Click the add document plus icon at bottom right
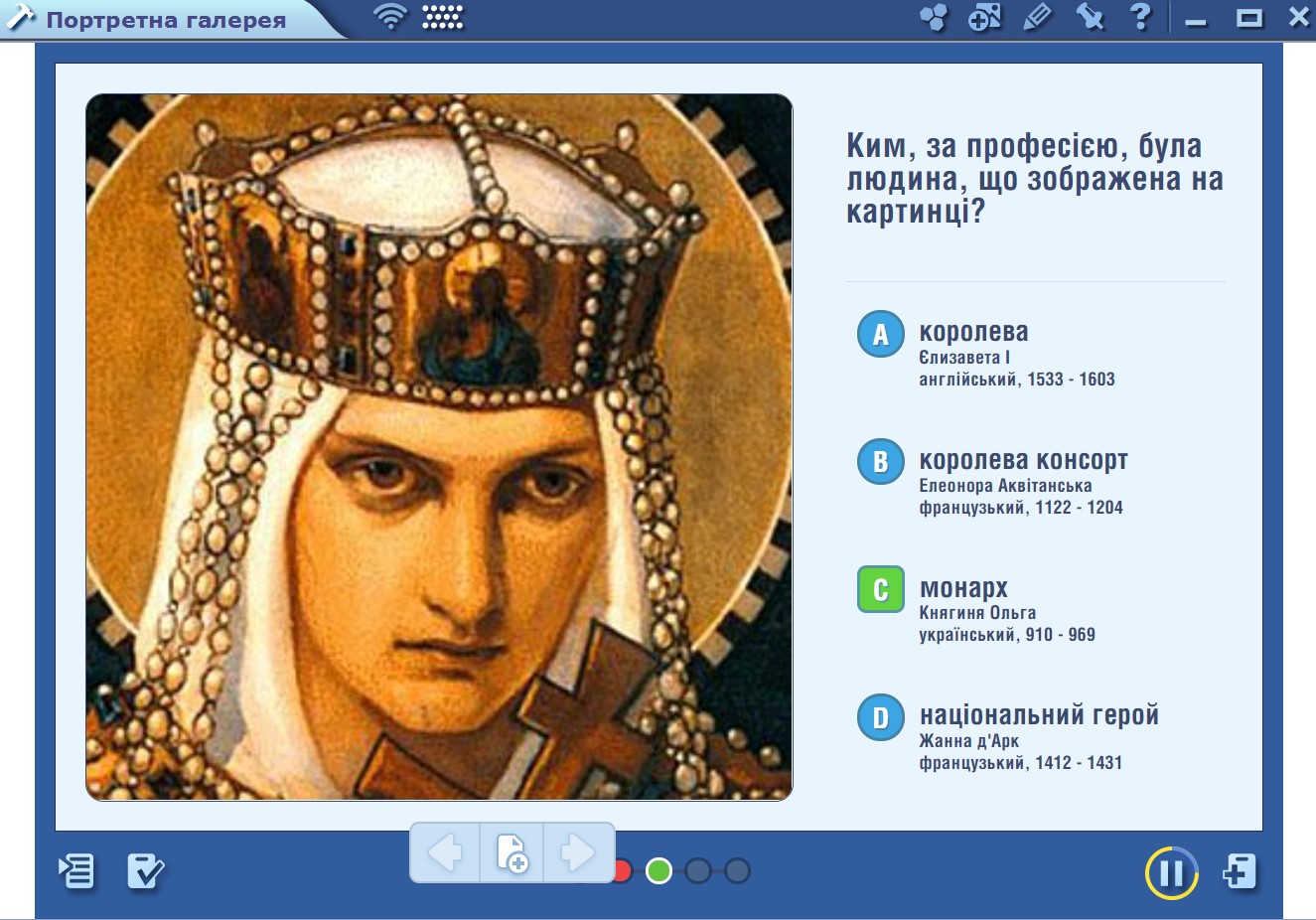Viewport: 1316px width, 920px height. [1240, 871]
